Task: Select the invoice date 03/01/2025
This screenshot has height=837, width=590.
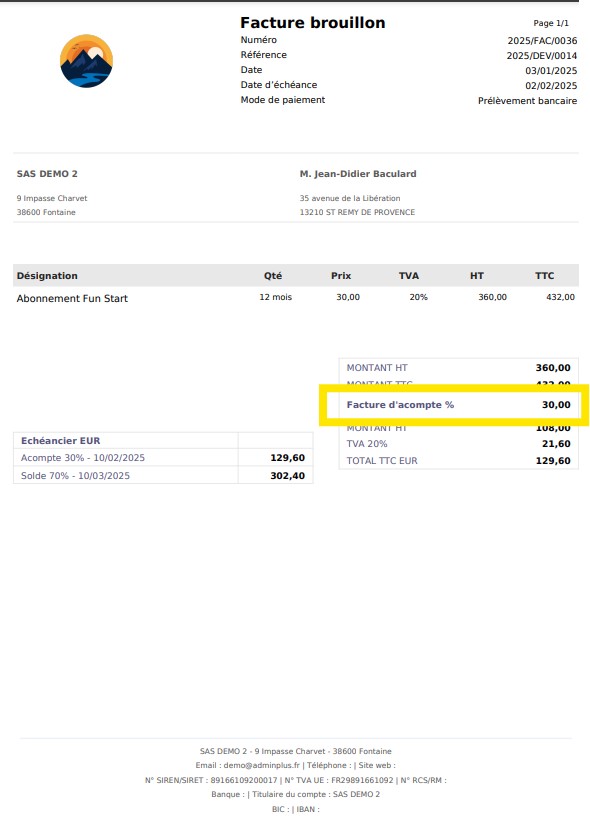Action: point(550,70)
